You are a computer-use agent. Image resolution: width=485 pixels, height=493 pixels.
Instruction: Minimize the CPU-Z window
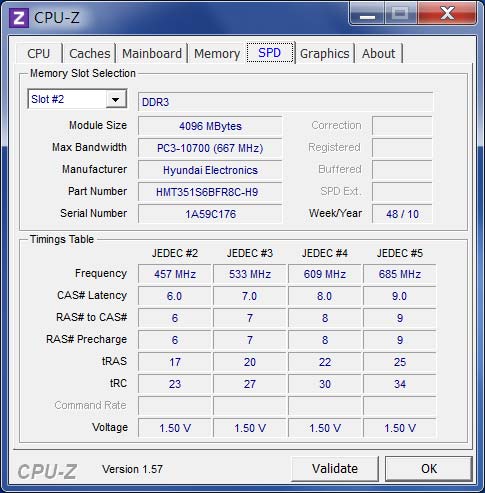click(367, 13)
